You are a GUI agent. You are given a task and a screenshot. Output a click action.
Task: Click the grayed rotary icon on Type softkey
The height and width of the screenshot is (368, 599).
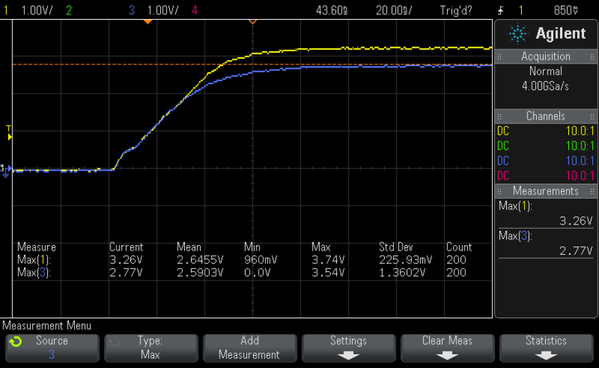[114, 341]
